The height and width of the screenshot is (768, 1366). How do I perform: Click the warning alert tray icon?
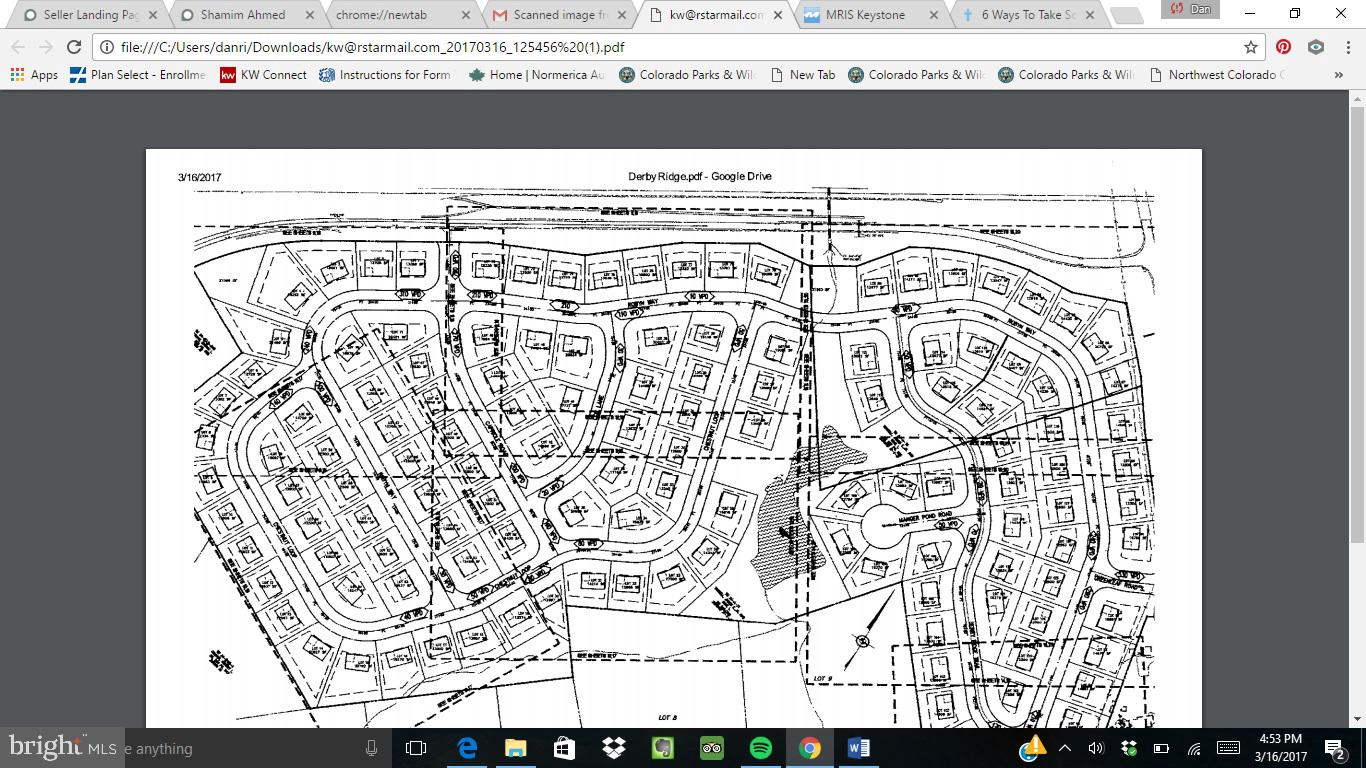1032,747
